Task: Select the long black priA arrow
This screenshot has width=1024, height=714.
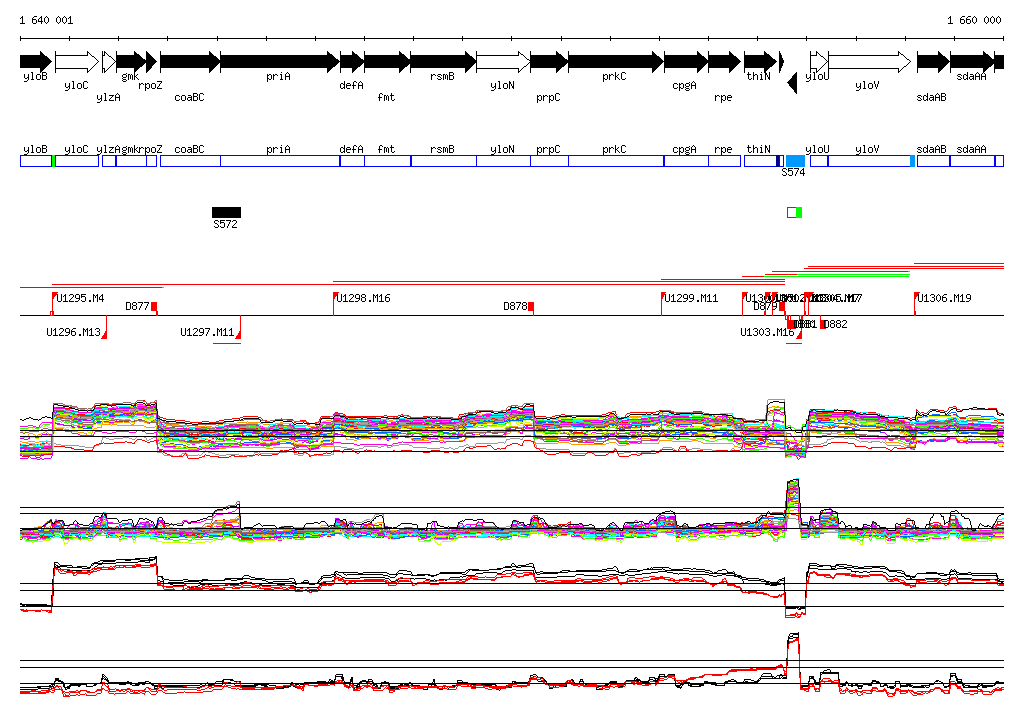Action: [280, 62]
